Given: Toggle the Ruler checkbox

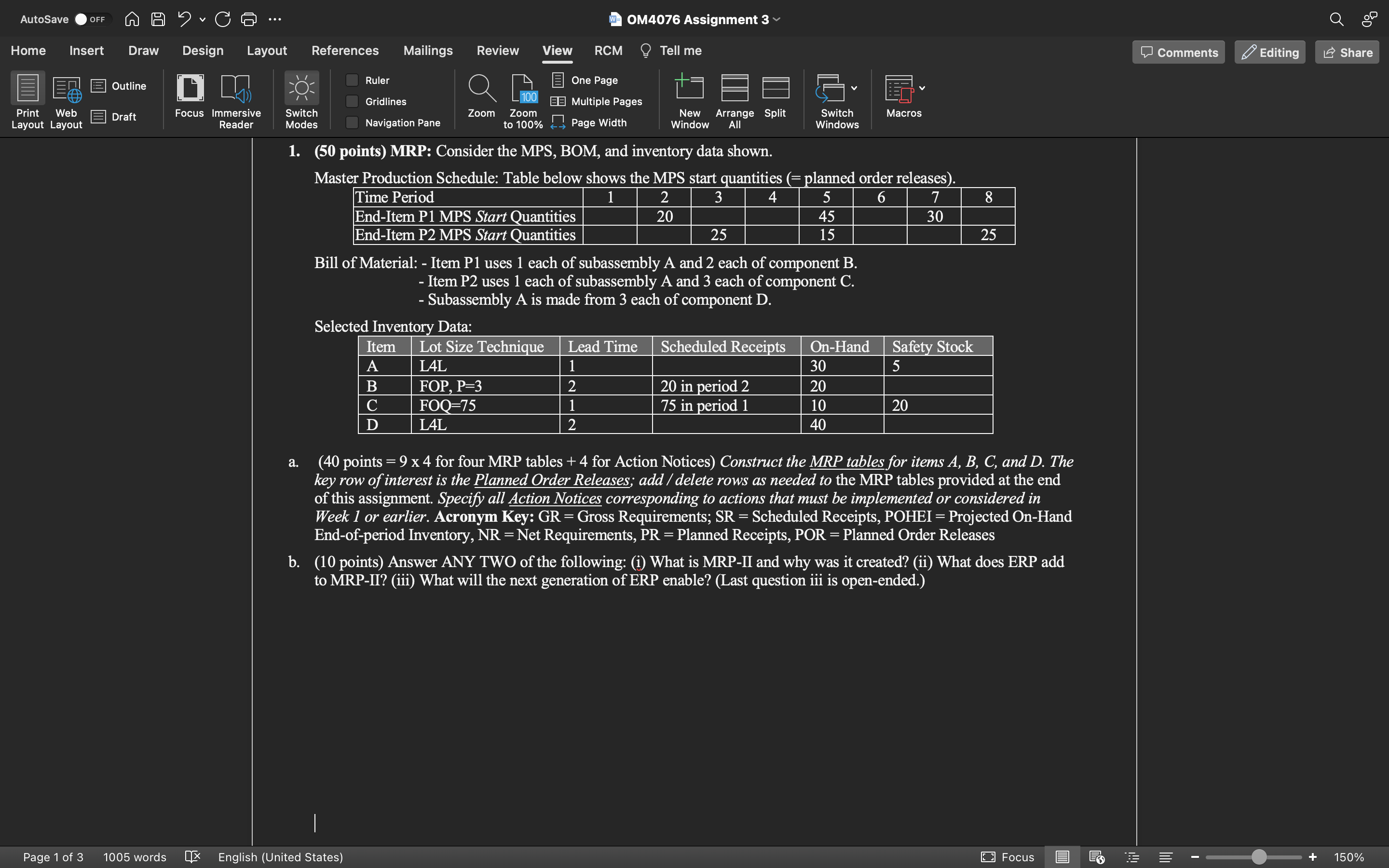Looking at the screenshot, I should pos(352,79).
